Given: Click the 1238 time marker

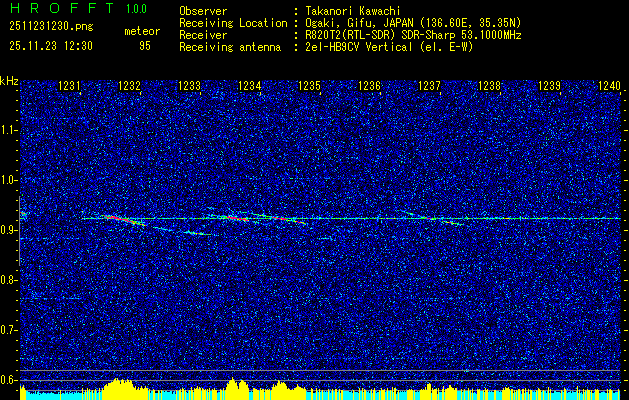Looking at the screenshot, I should coord(489,85).
